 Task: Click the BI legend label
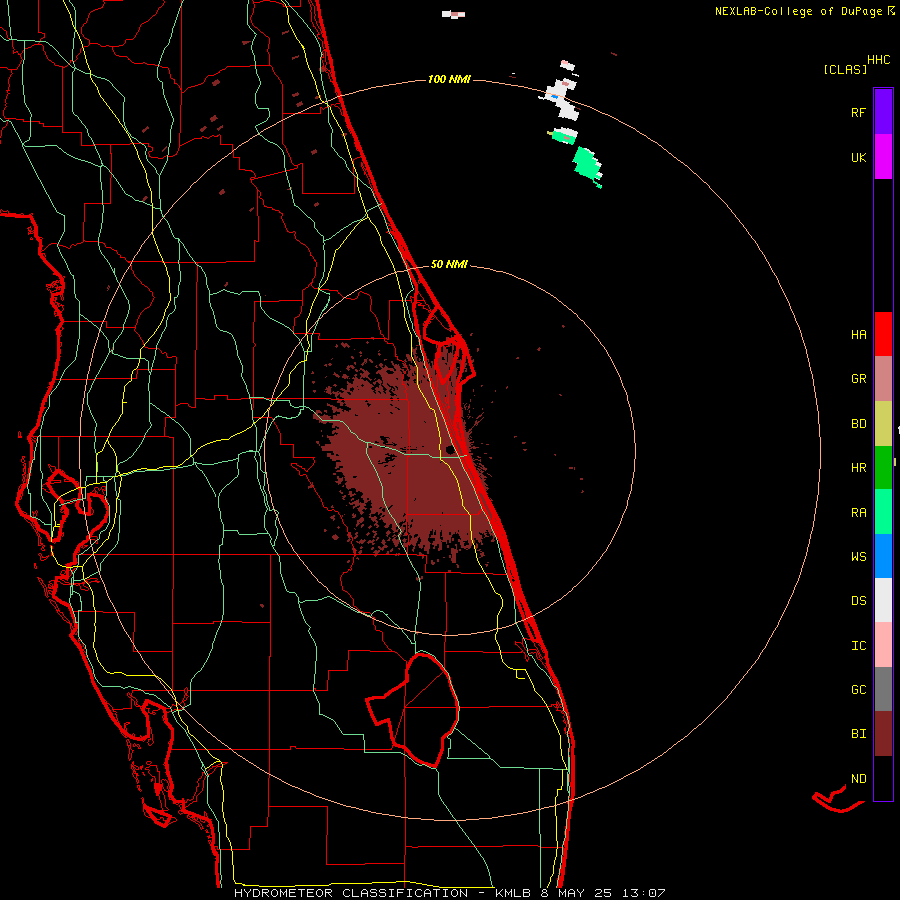pos(858,734)
